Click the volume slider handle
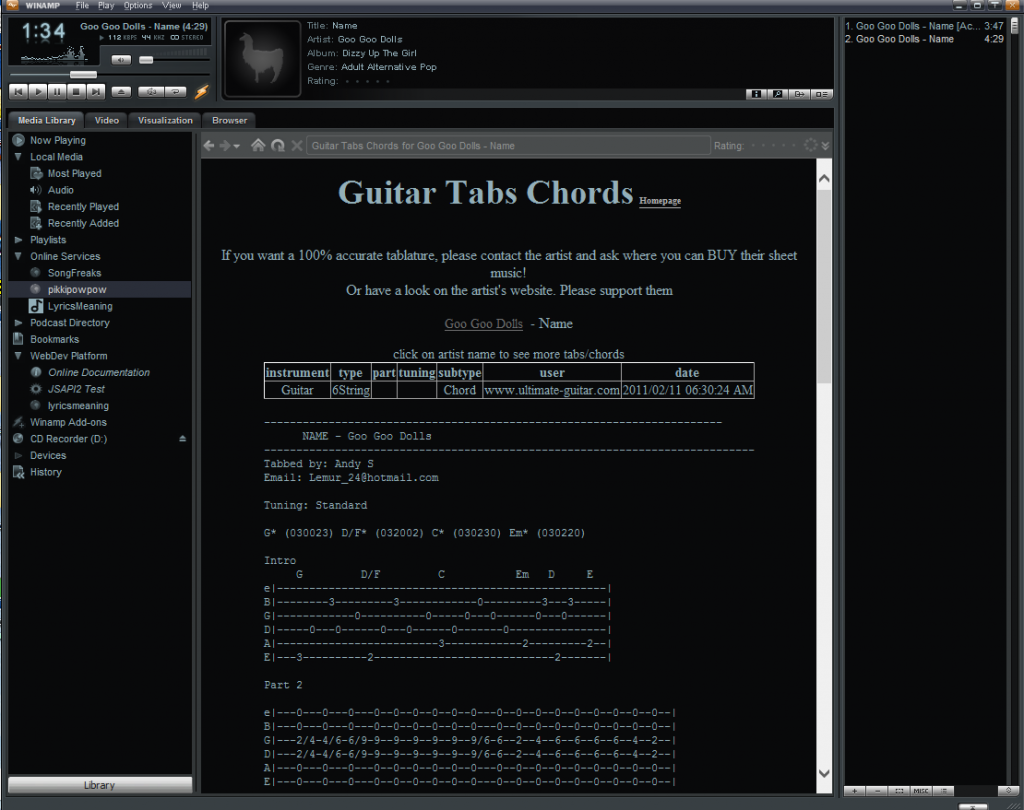The width and height of the screenshot is (1024, 810). [x=146, y=60]
